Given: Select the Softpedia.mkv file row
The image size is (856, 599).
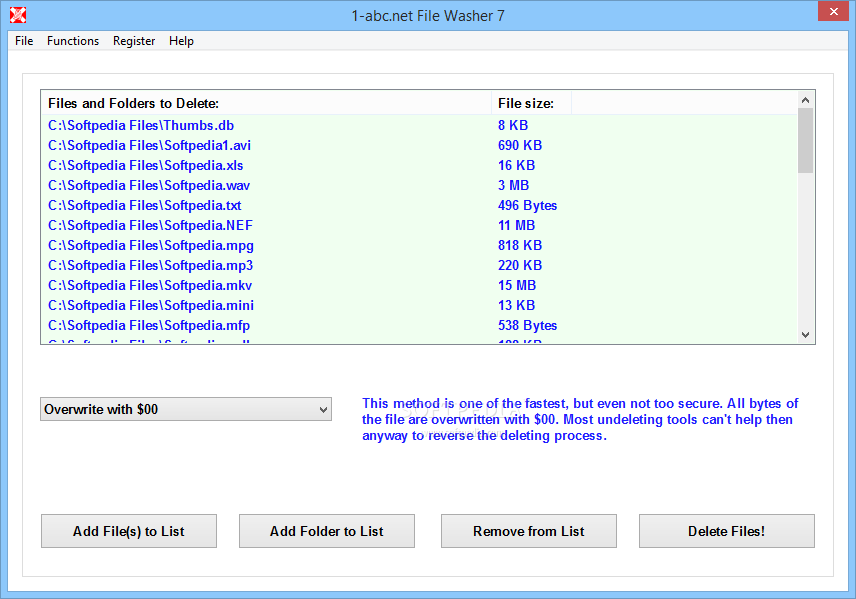Looking at the screenshot, I should coord(419,285).
